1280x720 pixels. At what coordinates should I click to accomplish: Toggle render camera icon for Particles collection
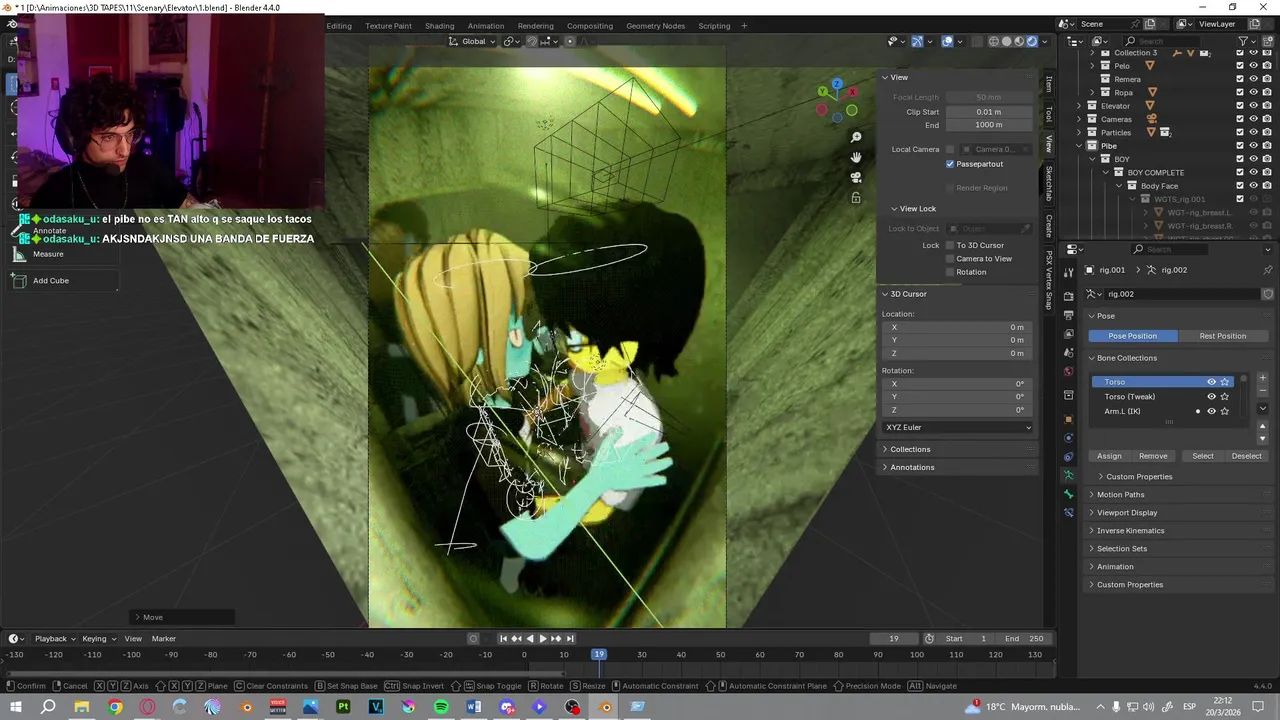tap(1266, 132)
